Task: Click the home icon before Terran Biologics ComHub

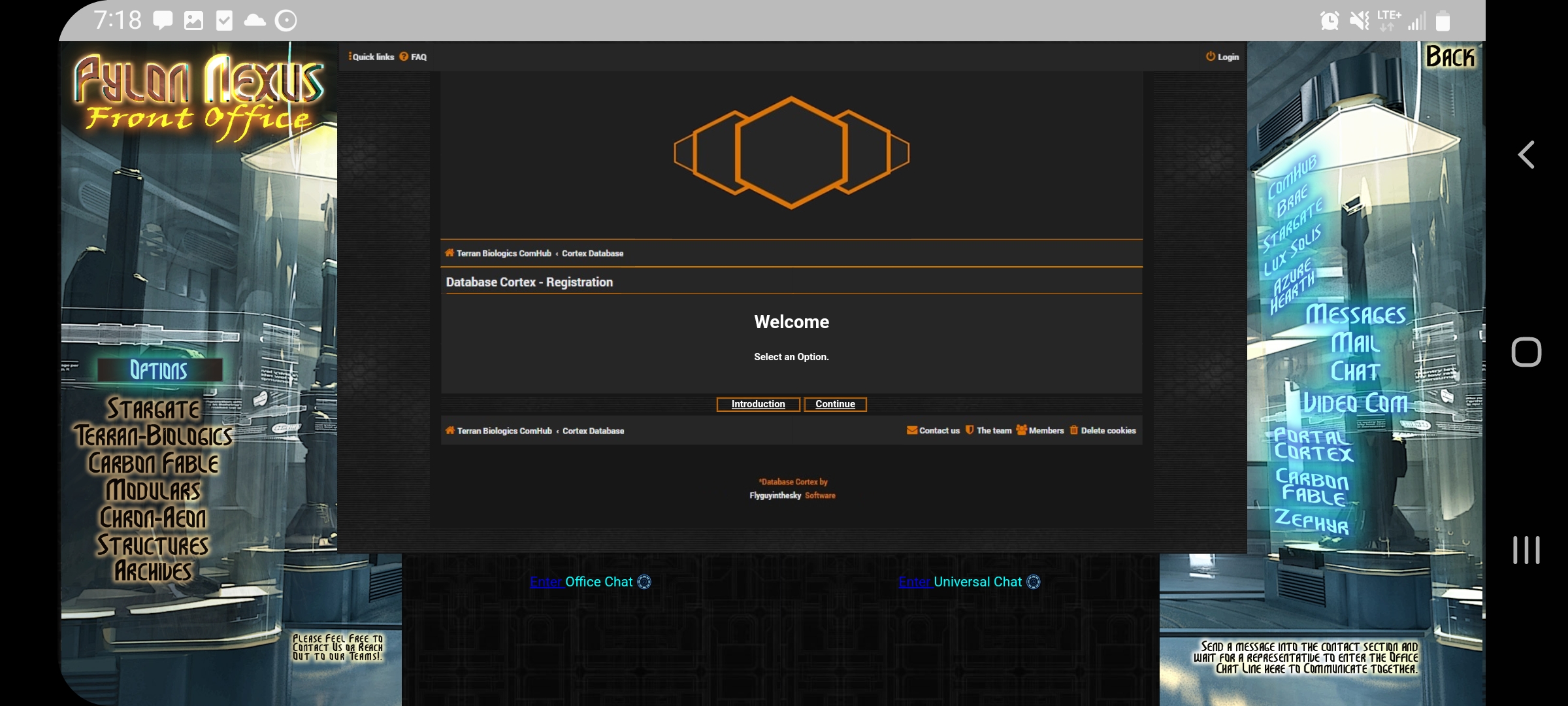Action: tap(449, 253)
